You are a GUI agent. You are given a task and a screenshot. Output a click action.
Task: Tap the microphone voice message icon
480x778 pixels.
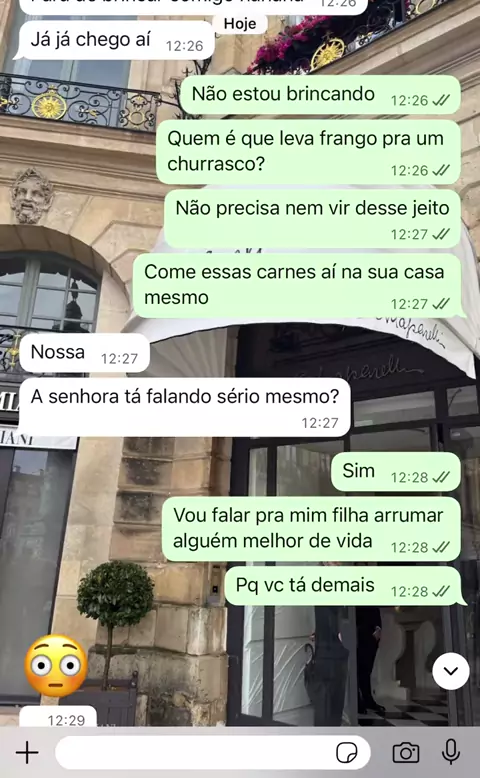[x=451, y=752]
